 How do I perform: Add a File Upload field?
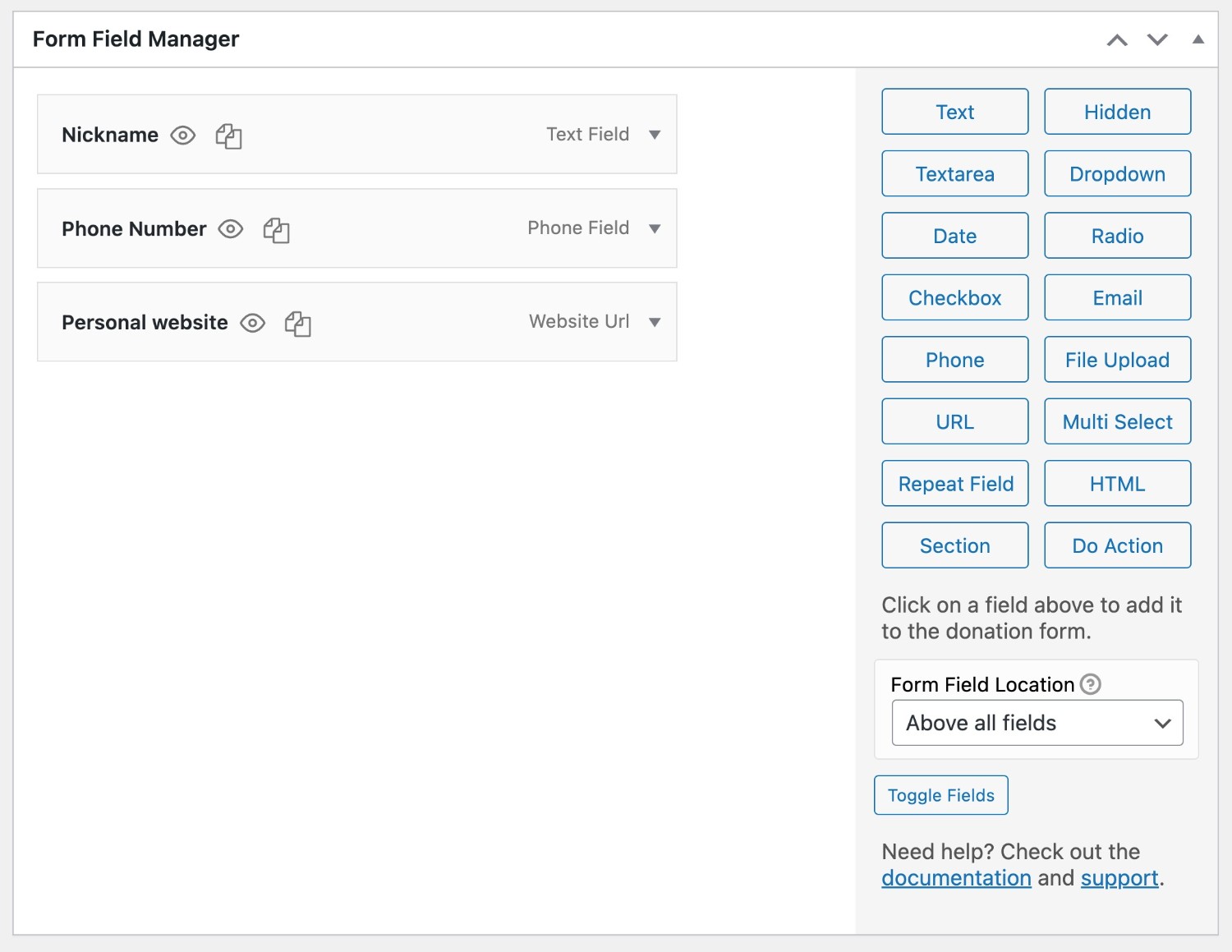[x=1118, y=360]
